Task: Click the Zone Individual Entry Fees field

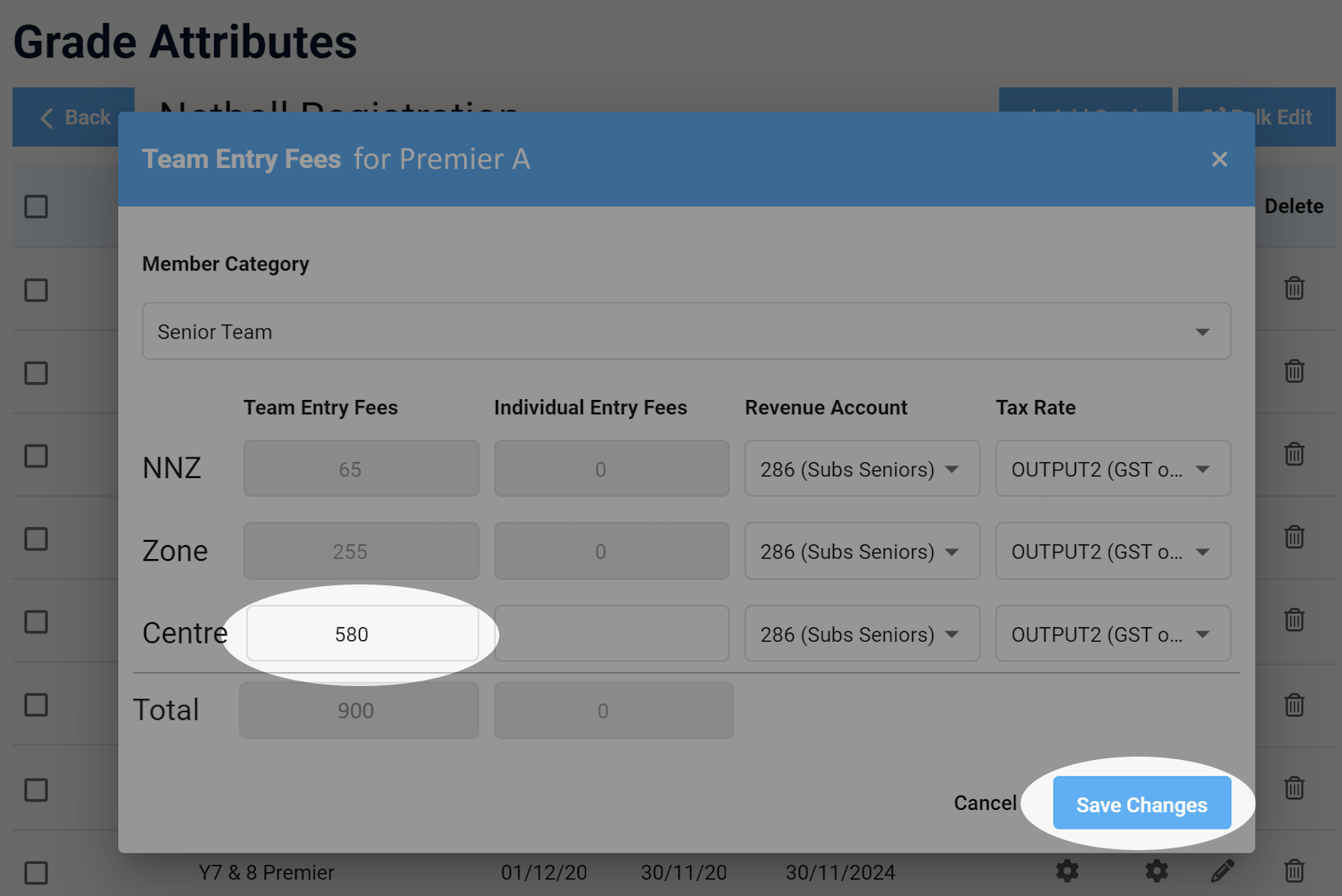Action: [x=612, y=551]
